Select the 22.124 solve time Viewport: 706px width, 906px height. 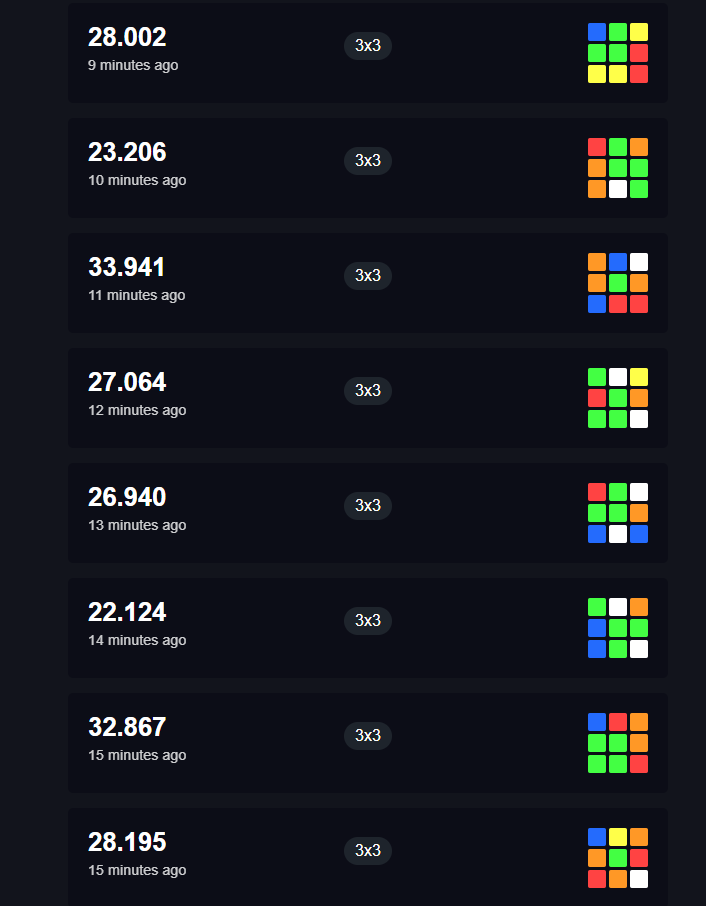click(127, 612)
